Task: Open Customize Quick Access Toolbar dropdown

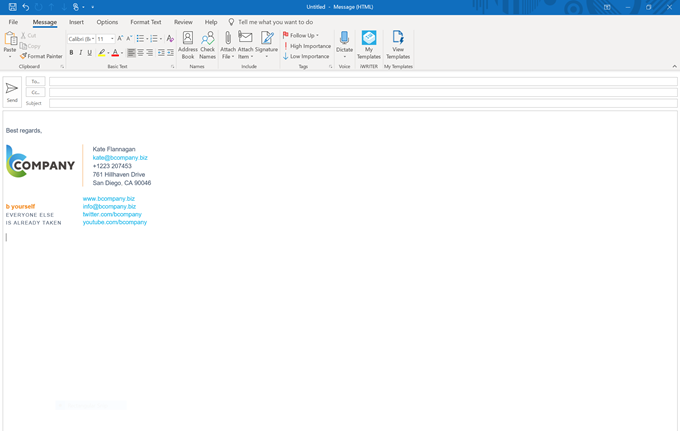Action: tap(92, 7)
